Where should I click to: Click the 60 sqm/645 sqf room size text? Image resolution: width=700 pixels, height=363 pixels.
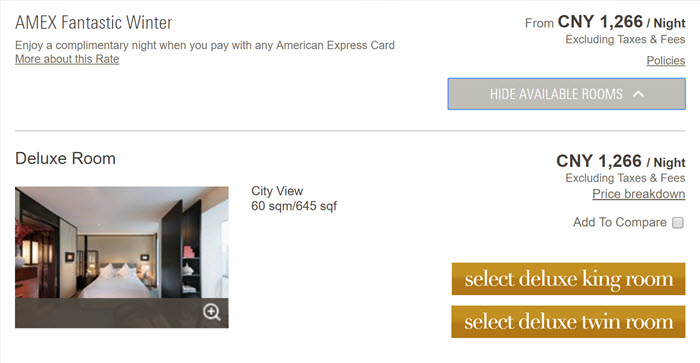(294, 206)
